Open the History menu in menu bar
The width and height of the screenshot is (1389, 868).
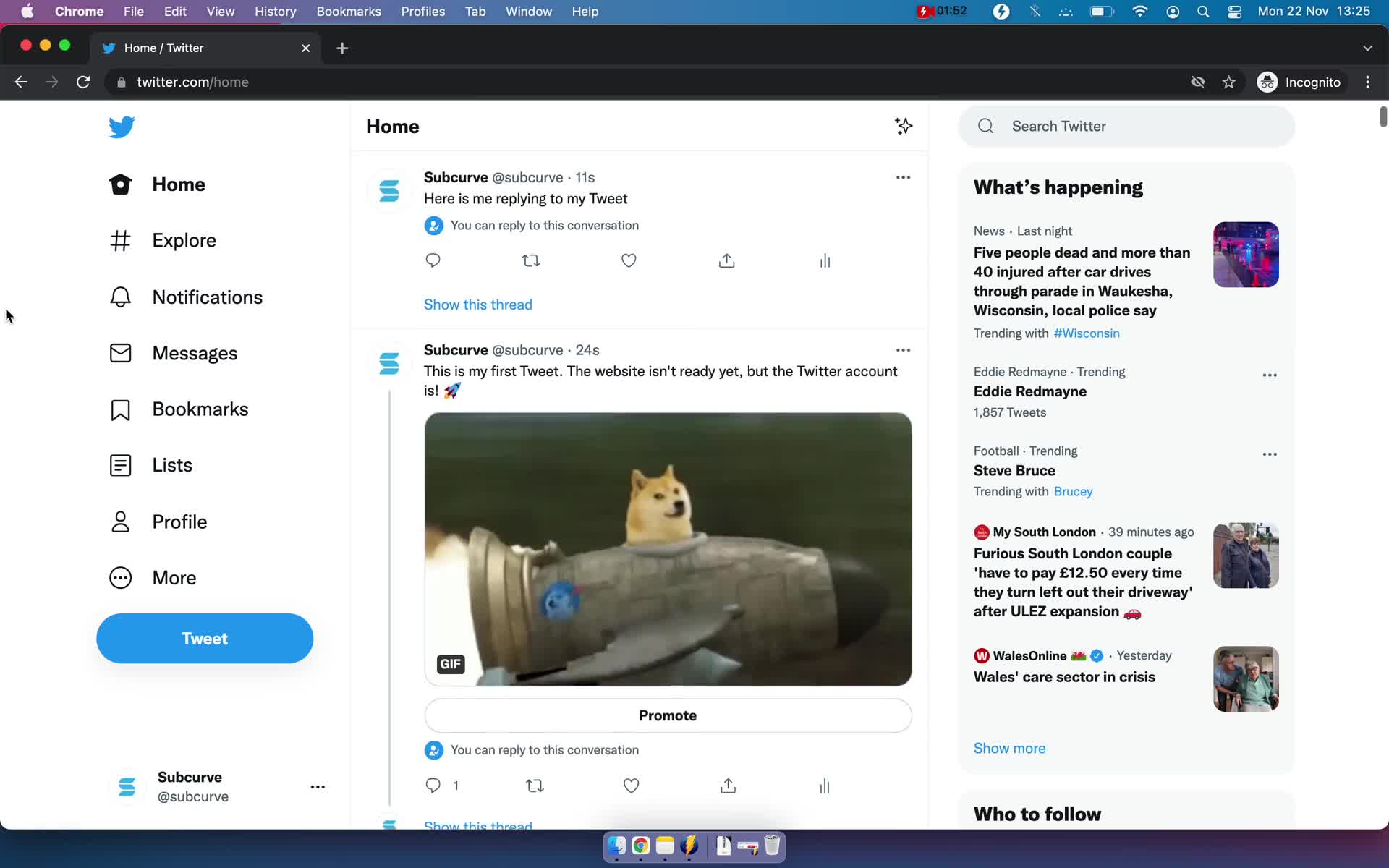(x=275, y=12)
